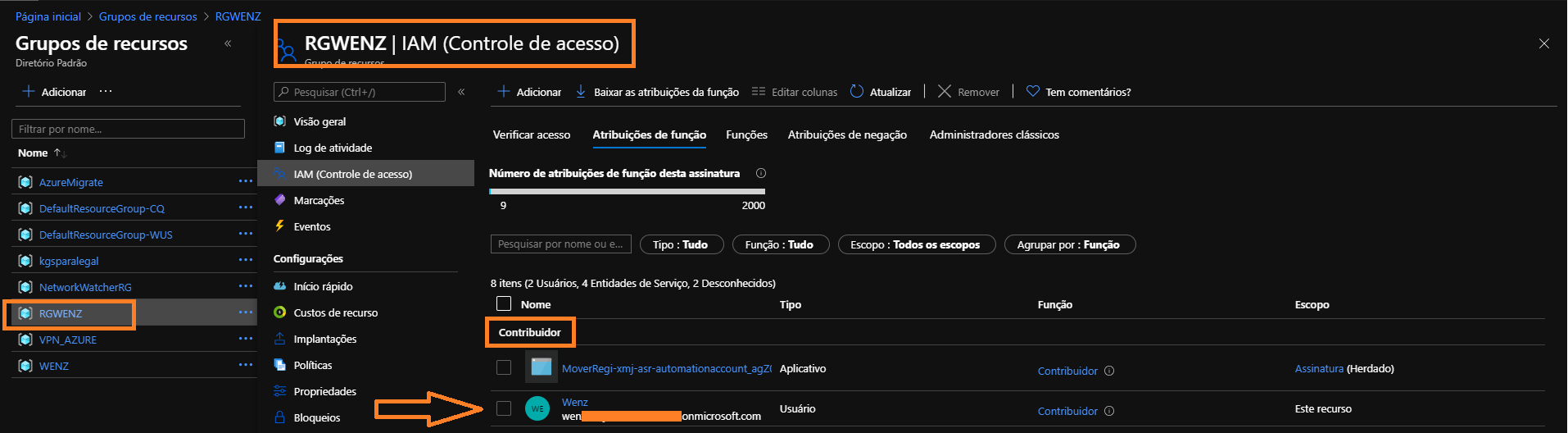Image resolution: width=1568 pixels, height=433 pixels.
Task: Click the Implantações upload icon
Action: [280, 339]
